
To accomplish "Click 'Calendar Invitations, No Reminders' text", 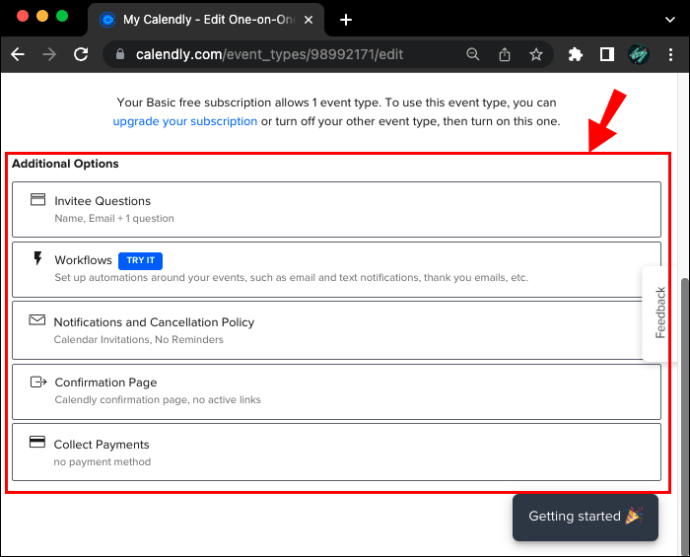I will pyautogui.click(x=139, y=340).
